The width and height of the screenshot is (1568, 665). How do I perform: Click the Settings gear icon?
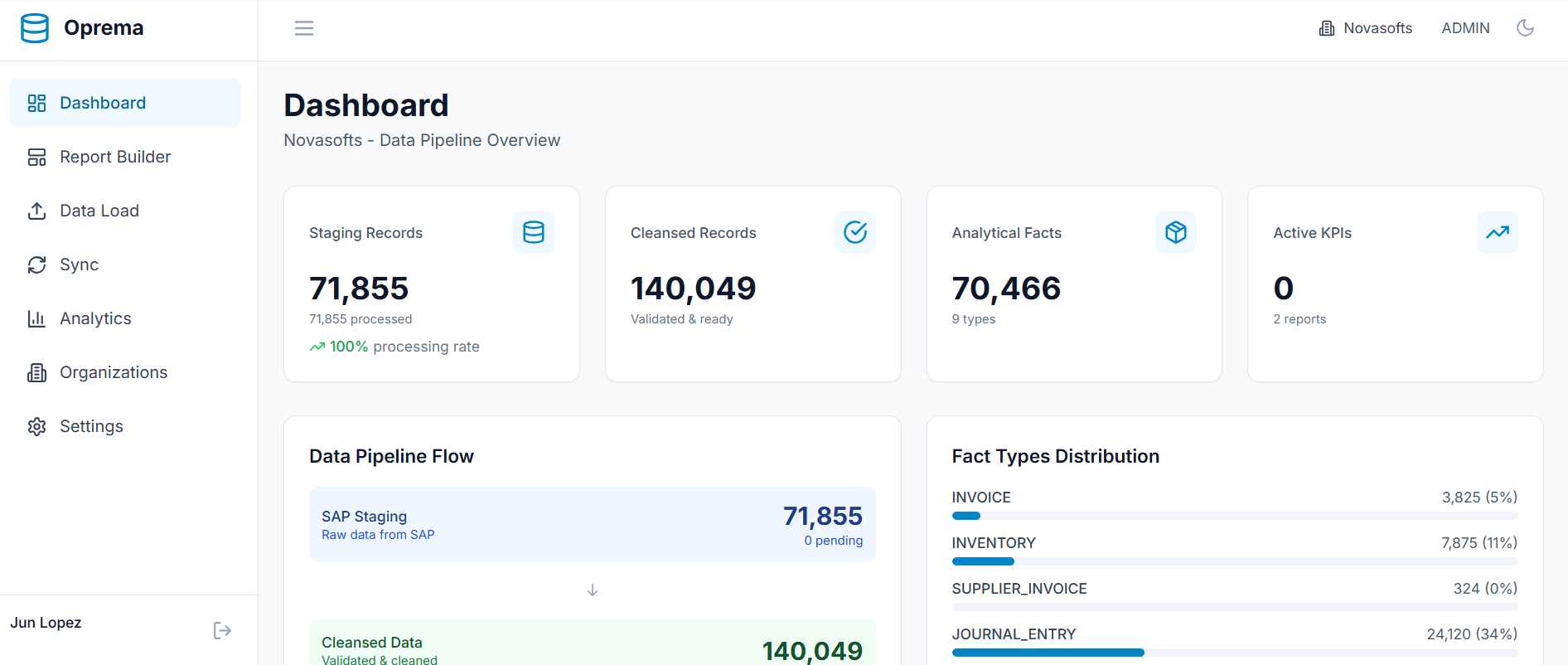pos(36,426)
